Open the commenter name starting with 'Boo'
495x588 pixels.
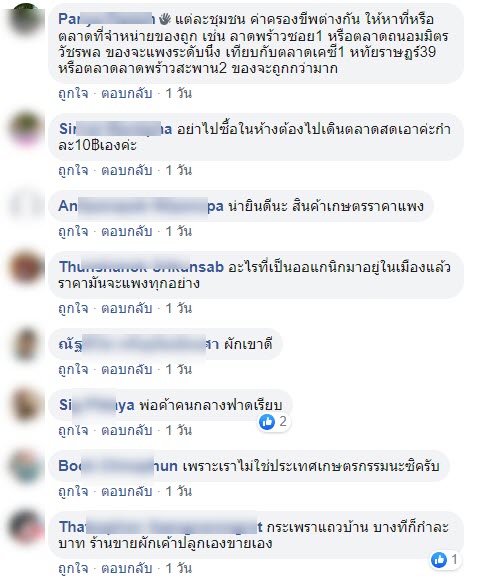click(118, 466)
